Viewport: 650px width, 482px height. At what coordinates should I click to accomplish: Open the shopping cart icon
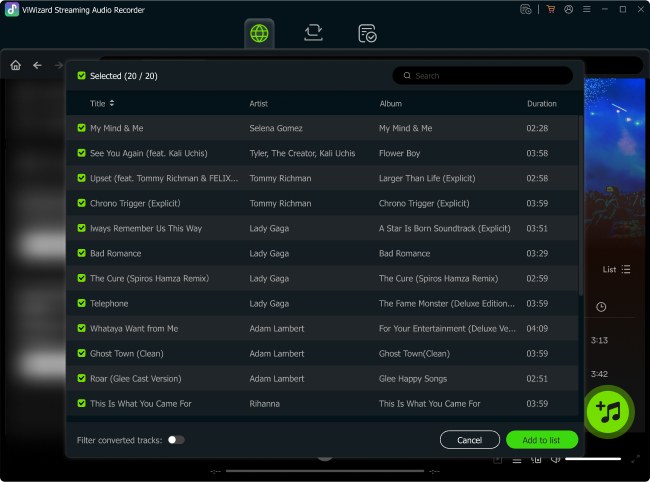(551, 9)
